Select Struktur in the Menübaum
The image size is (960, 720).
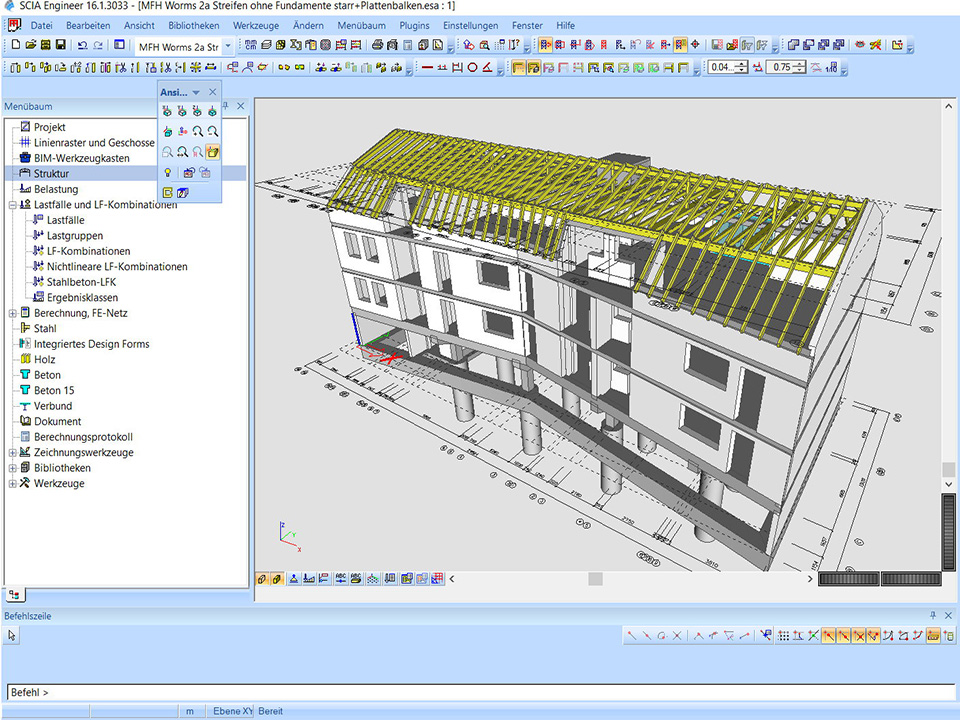click(51, 174)
